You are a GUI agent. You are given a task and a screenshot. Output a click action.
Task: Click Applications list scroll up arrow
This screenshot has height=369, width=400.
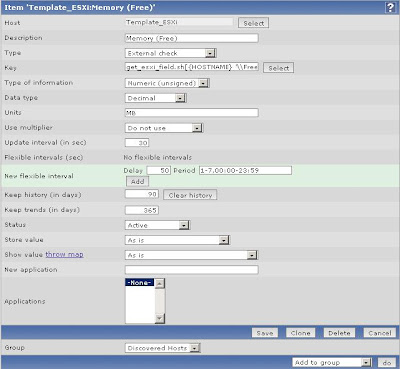pyautogui.click(x=160, y=284)
